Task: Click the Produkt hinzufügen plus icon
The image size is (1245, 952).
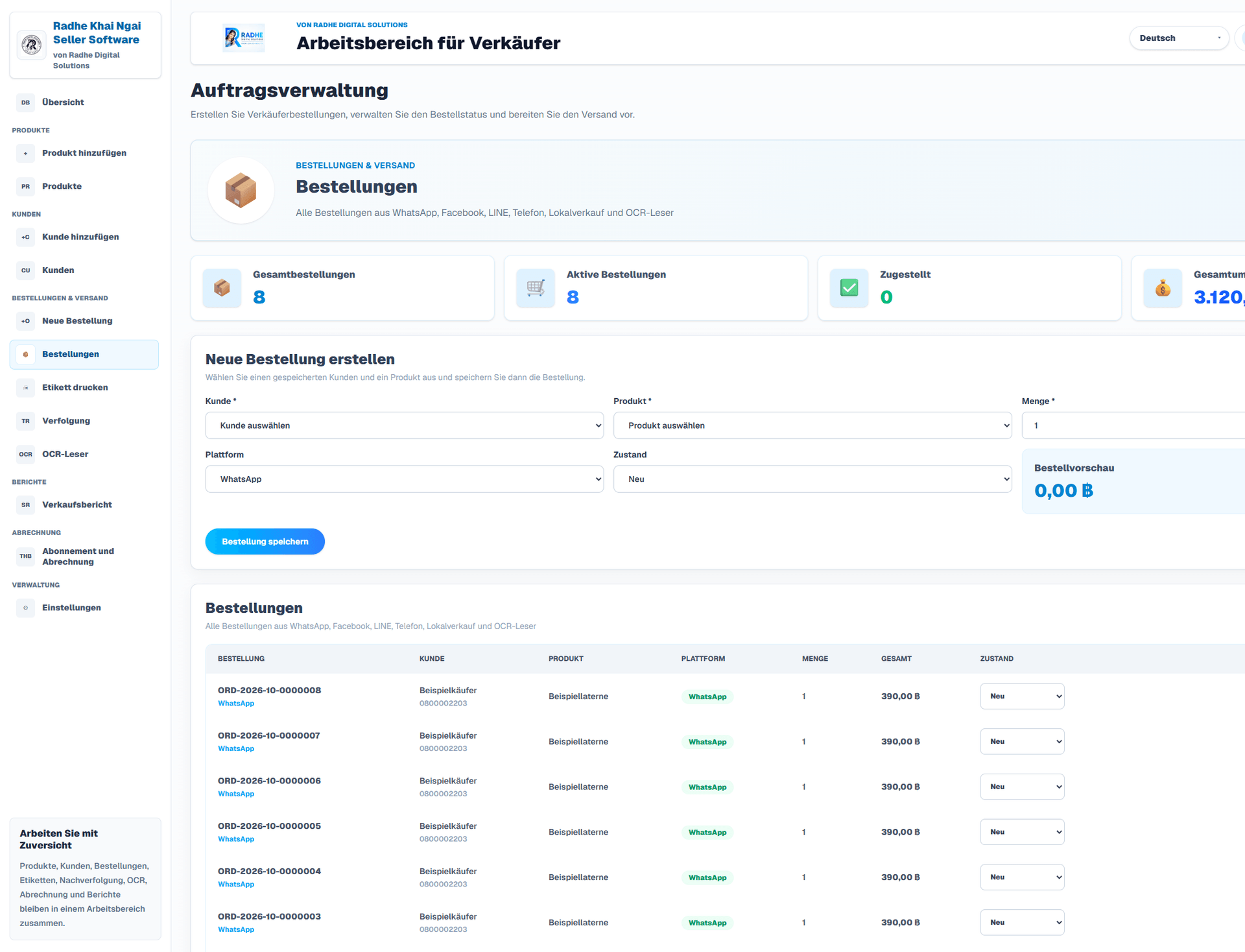Action: click(25, 153)
